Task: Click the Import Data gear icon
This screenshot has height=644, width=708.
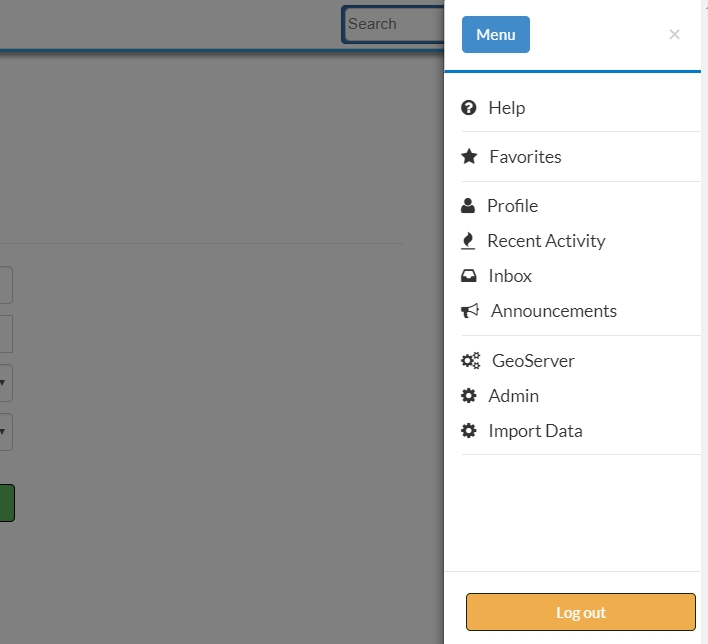Action: 468,431
